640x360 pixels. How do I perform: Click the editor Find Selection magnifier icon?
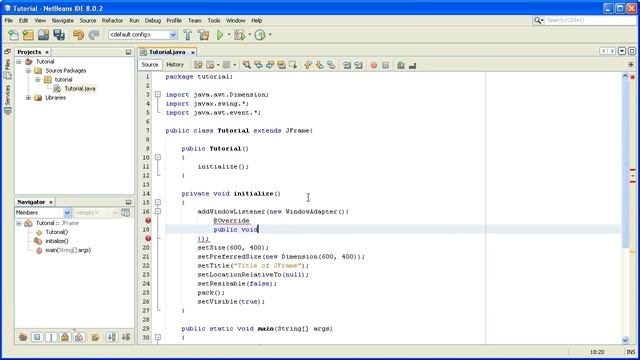tap(247, 65)
